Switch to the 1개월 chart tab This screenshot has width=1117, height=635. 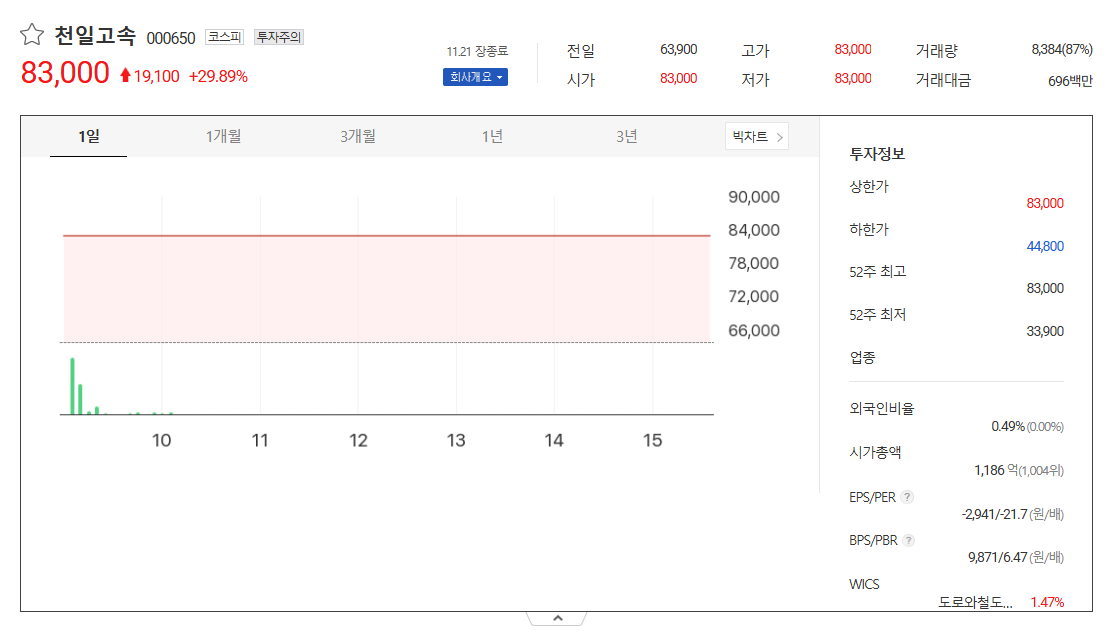click(x=223, y=136)
